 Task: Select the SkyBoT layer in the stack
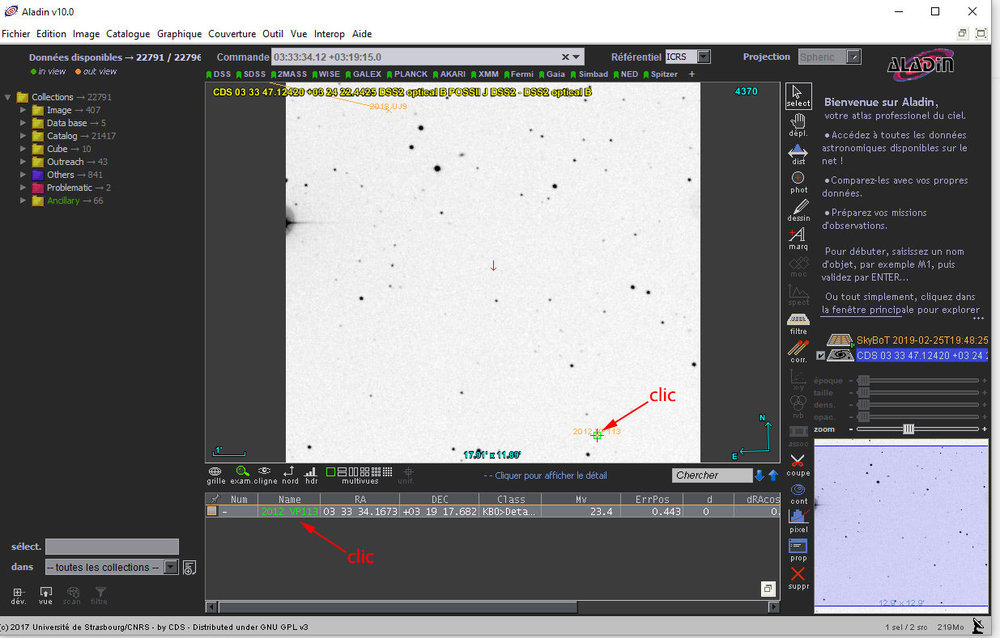coord(922,340)
